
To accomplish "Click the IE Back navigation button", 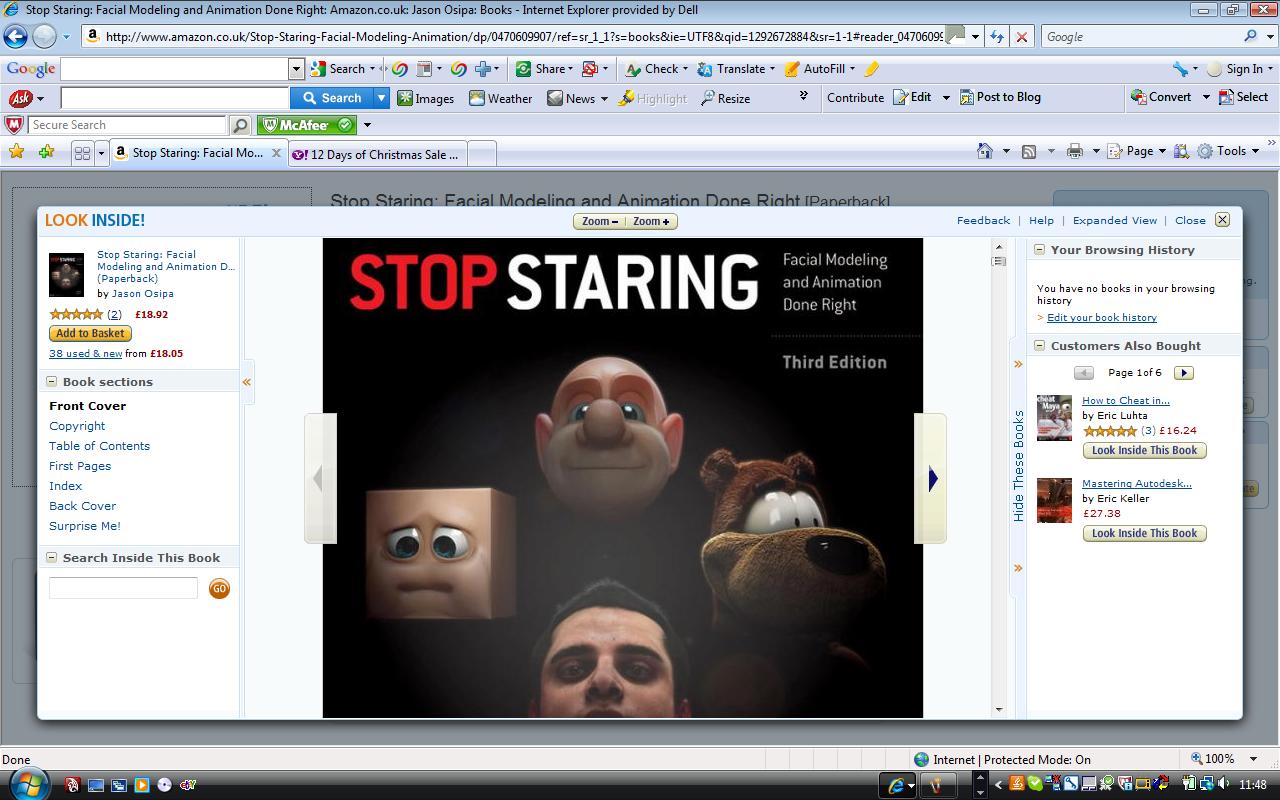I will 15,37.
